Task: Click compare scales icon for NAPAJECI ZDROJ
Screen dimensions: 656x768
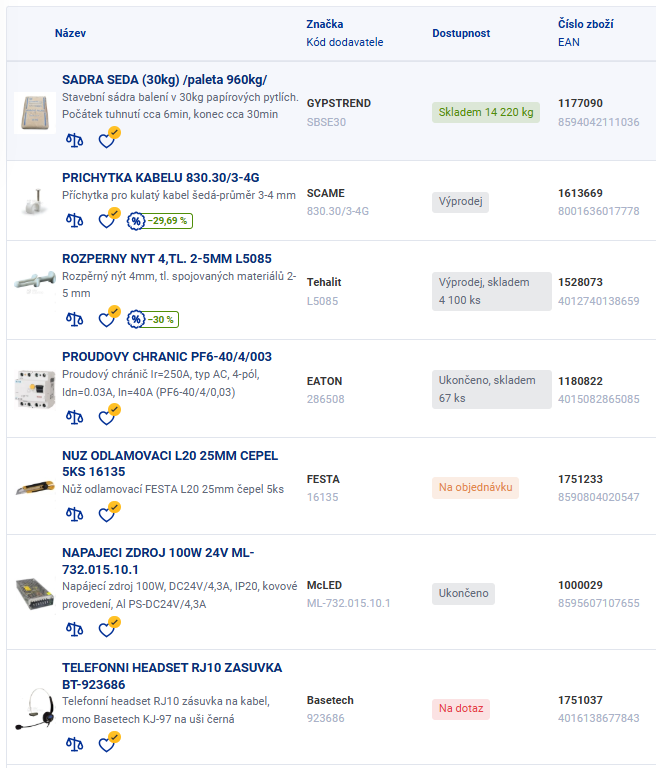Action: point(74,629)
